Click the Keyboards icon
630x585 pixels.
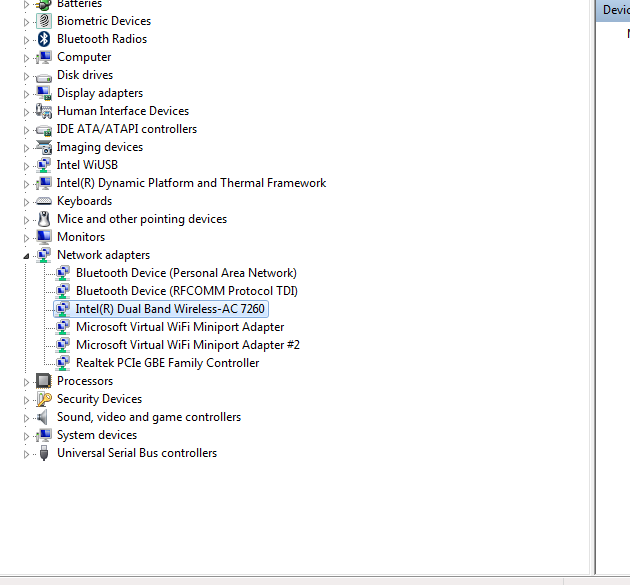pyautogui.click(x=44, y=201)
